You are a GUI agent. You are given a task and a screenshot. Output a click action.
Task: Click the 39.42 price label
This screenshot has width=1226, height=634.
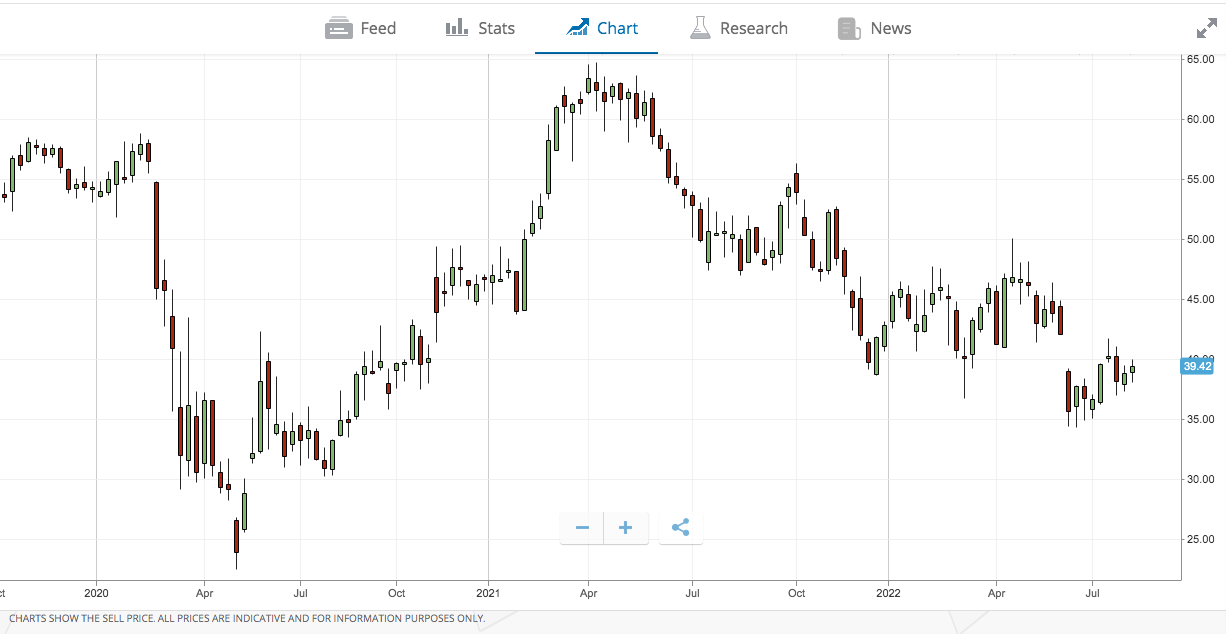[x=1196, y=366]
